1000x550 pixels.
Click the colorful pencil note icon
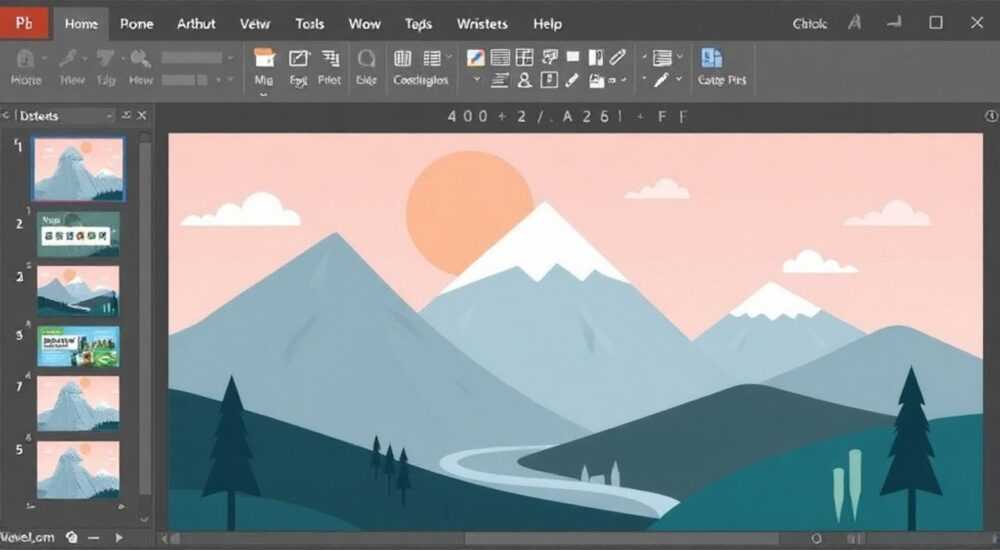[476, 58]
